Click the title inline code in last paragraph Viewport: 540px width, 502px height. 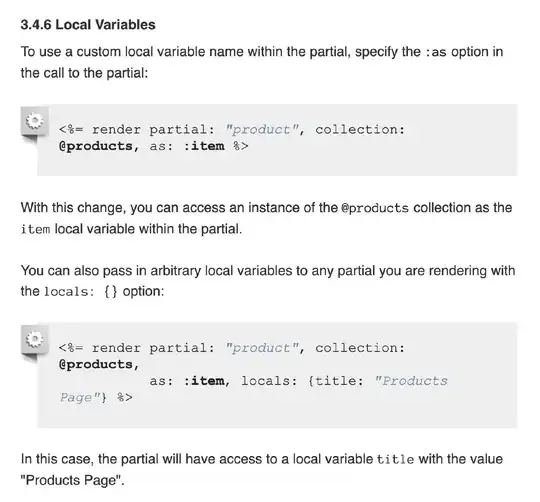click(395, 460)
